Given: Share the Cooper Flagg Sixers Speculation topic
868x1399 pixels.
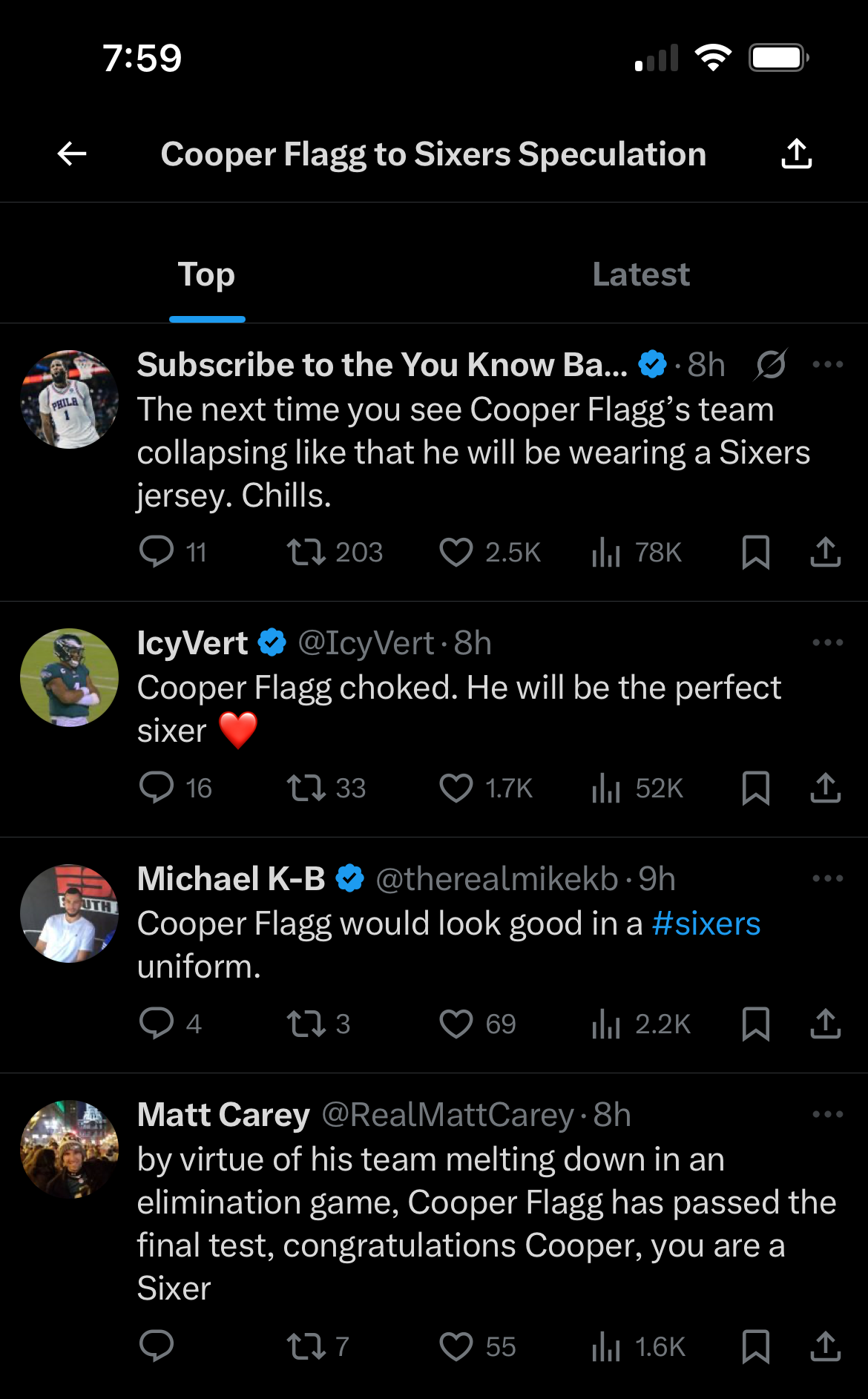Looking at the screenshot, I should click(x=796, y=154).
